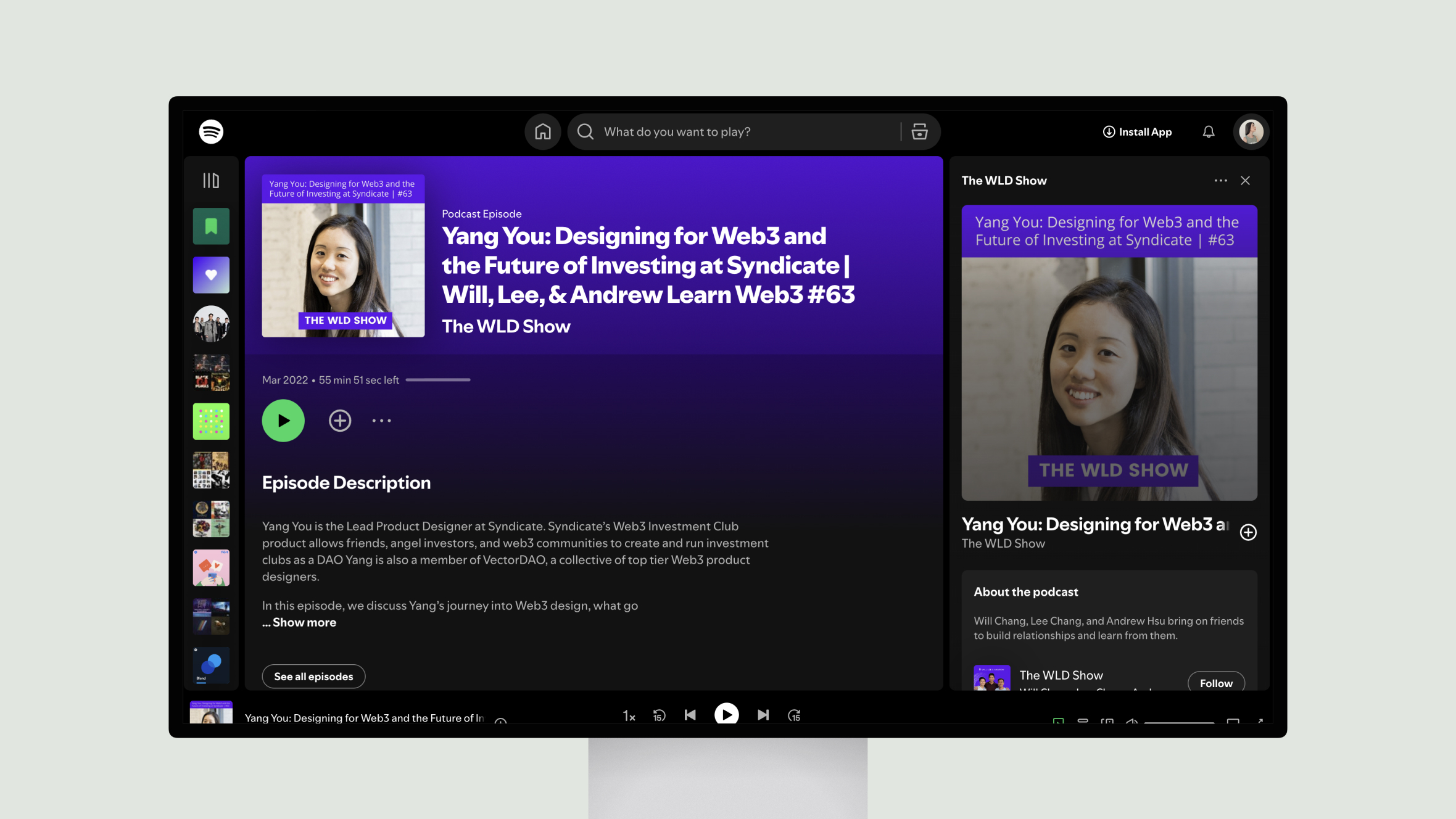Go to previous track

pyautogui.click(x=690, y=715)
